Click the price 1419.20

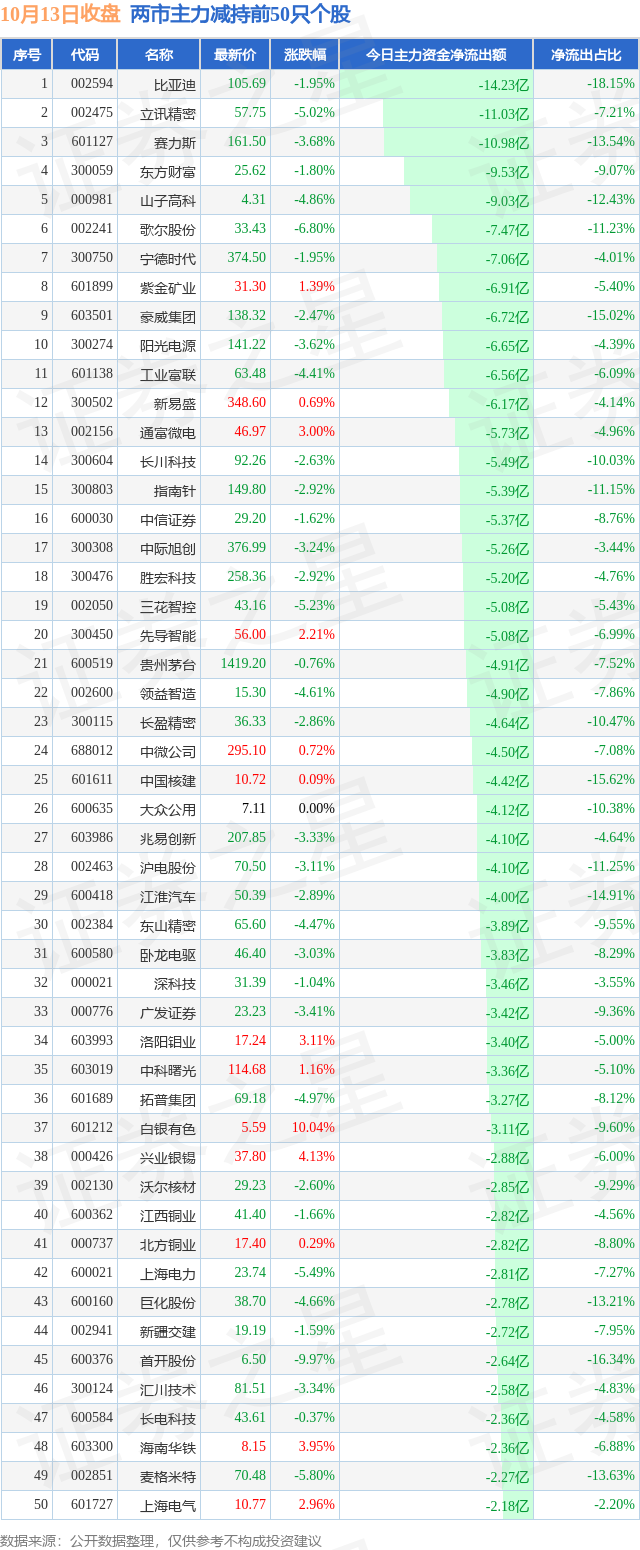pos(244,664)
